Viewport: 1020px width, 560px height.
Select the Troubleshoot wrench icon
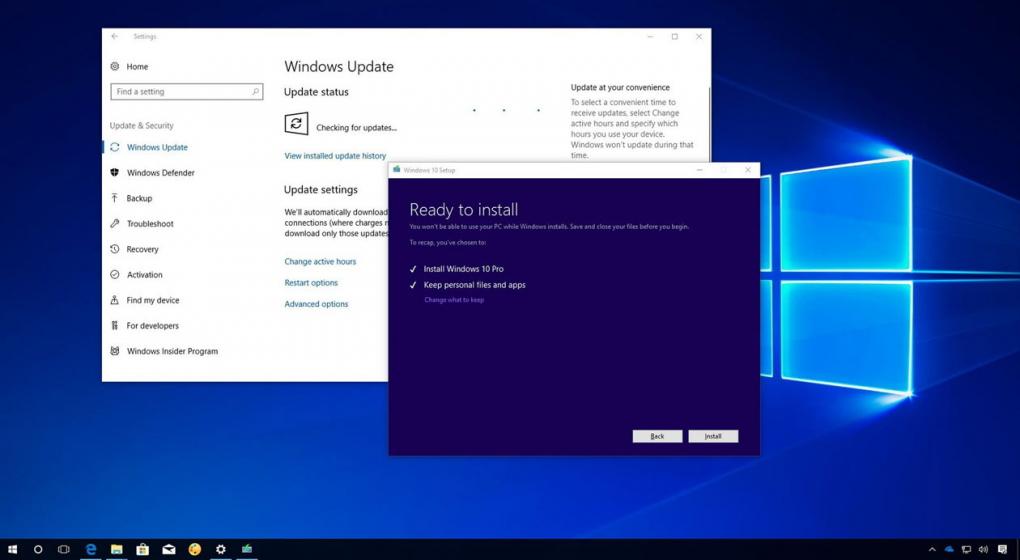click(115, 224)
